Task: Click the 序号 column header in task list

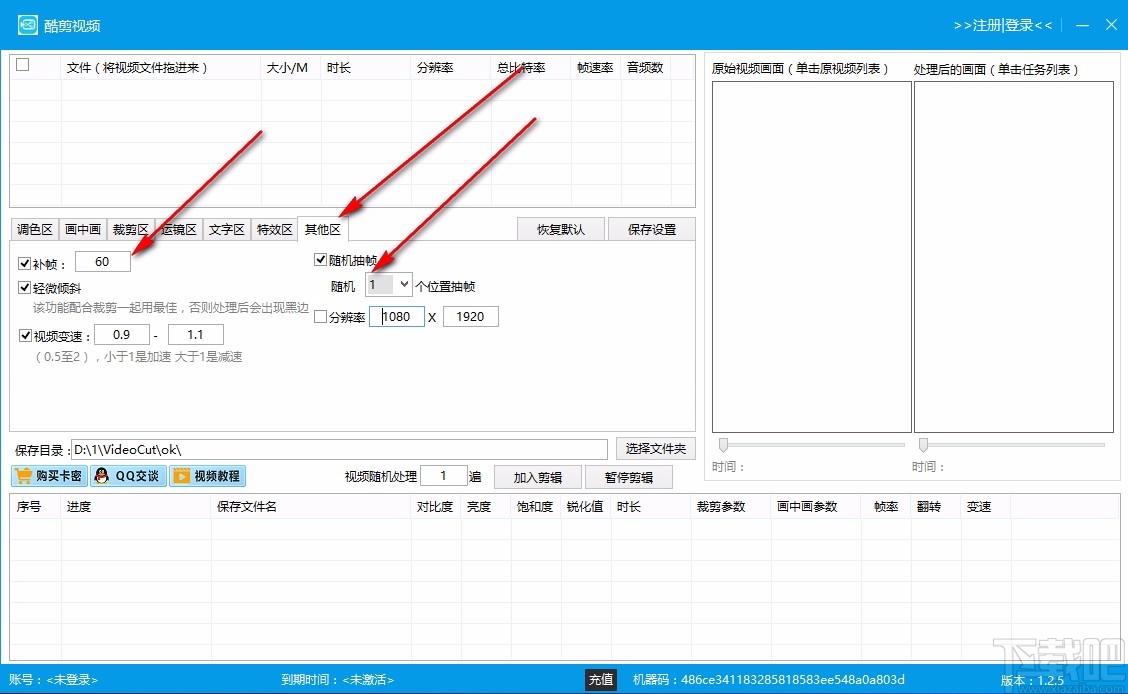Action: click(36, 506)
